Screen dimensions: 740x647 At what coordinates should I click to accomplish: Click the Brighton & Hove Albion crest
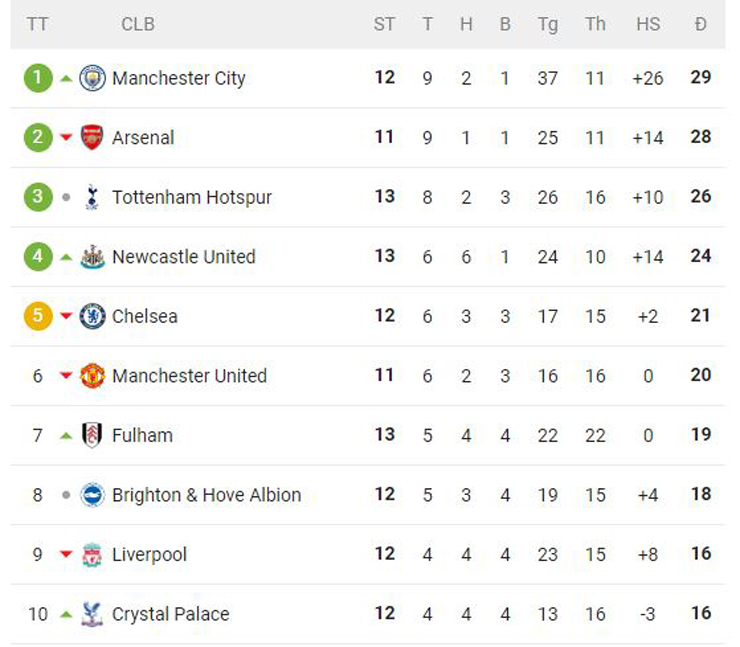(x=92, y=495)
